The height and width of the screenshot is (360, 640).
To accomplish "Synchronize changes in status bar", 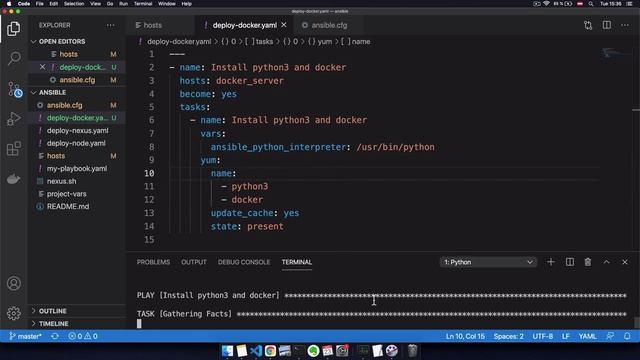I will tap(55, 336).
